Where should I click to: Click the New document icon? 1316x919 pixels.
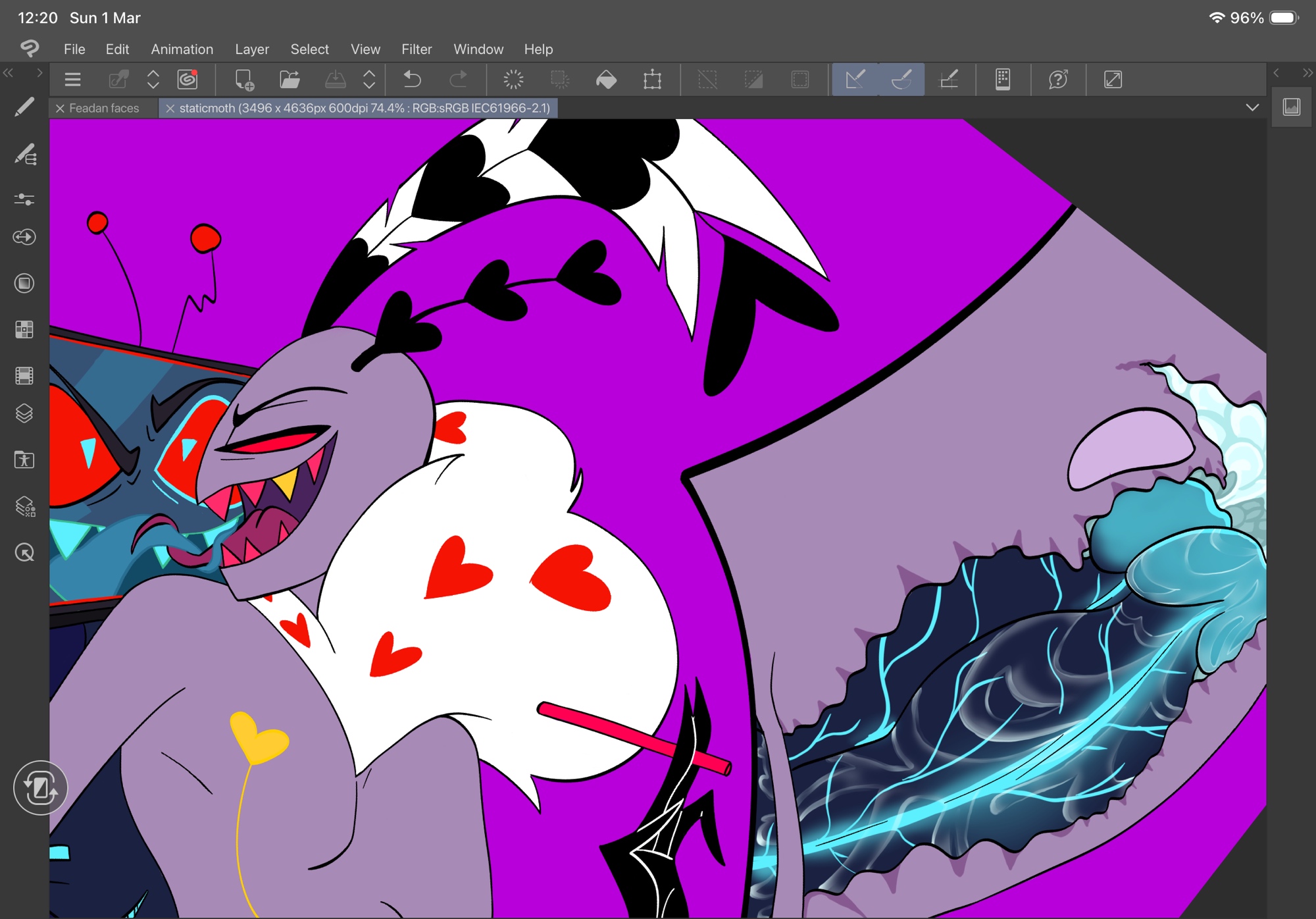[244, 80]
